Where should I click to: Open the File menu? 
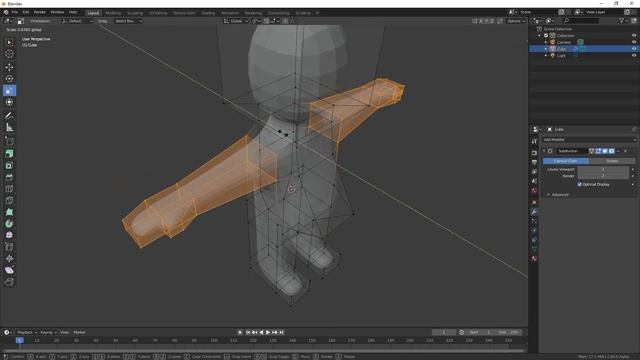(15, 12)
